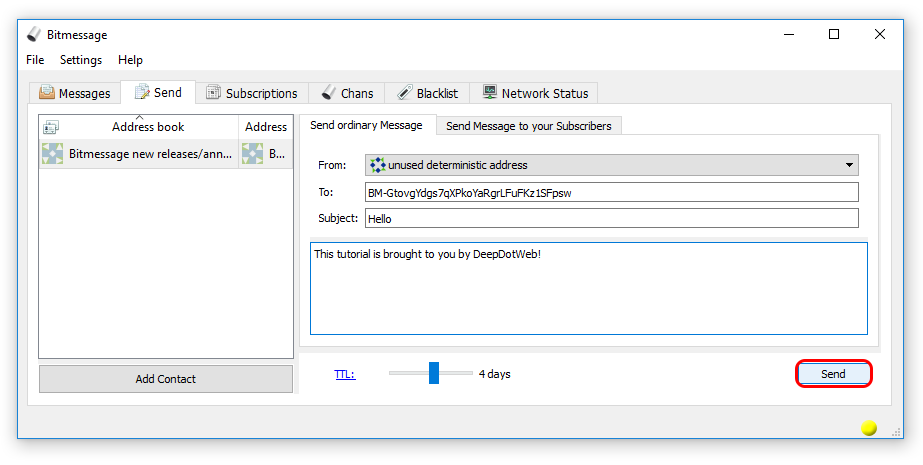Click the yellow network status indicator
The width and height of the screenshot is (923, 465).
pos(869,428)
